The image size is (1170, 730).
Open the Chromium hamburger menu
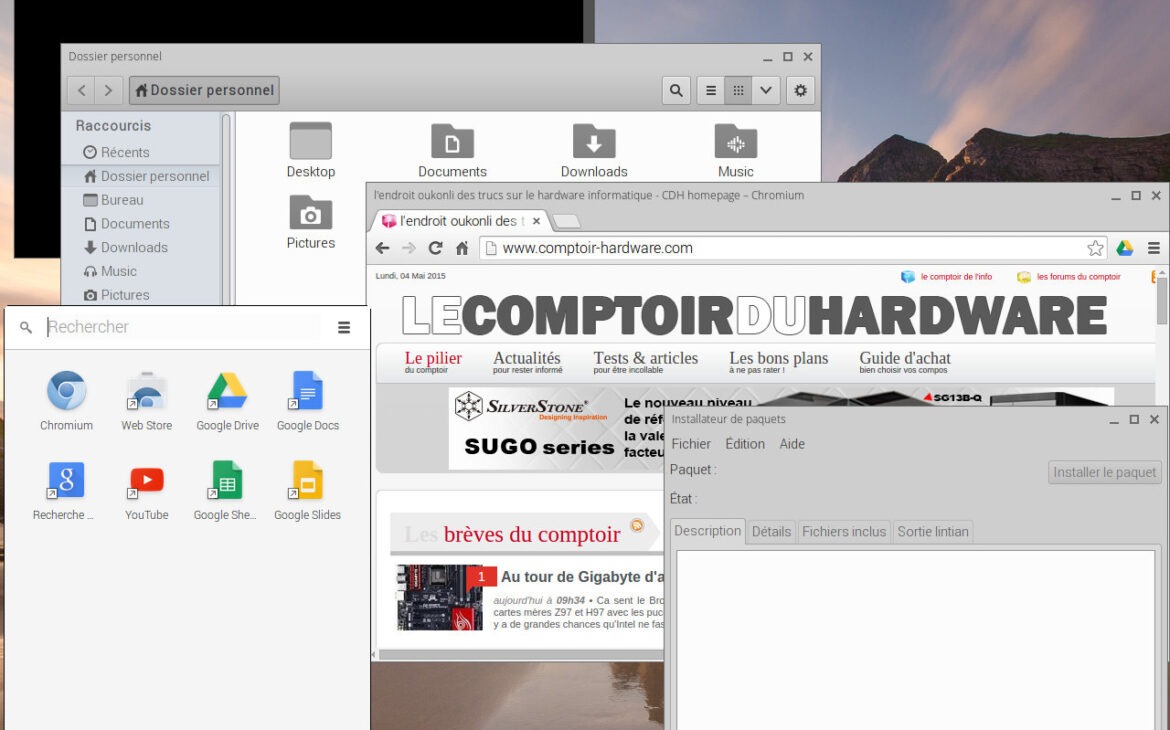click(x=1154, y=248)
